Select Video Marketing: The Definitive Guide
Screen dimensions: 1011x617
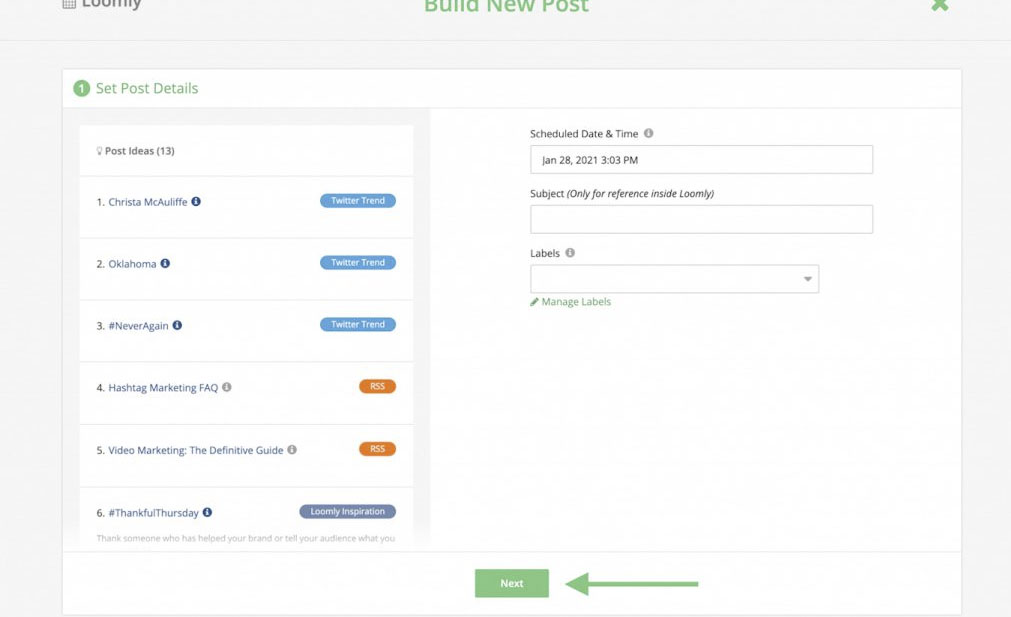click(196, 450)
